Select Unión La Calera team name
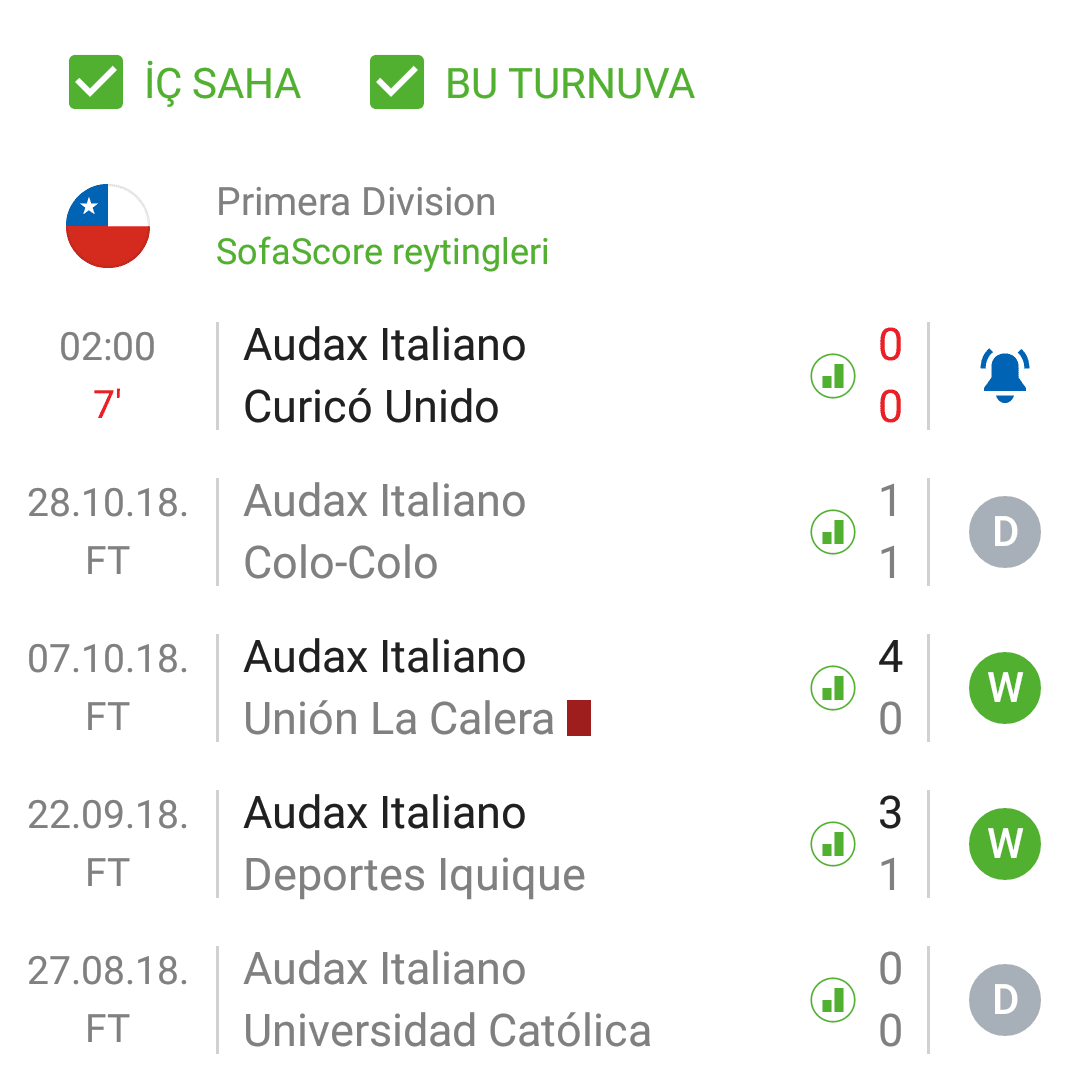Viewport: 1080px width, 1078px height. tap(399, 718)
